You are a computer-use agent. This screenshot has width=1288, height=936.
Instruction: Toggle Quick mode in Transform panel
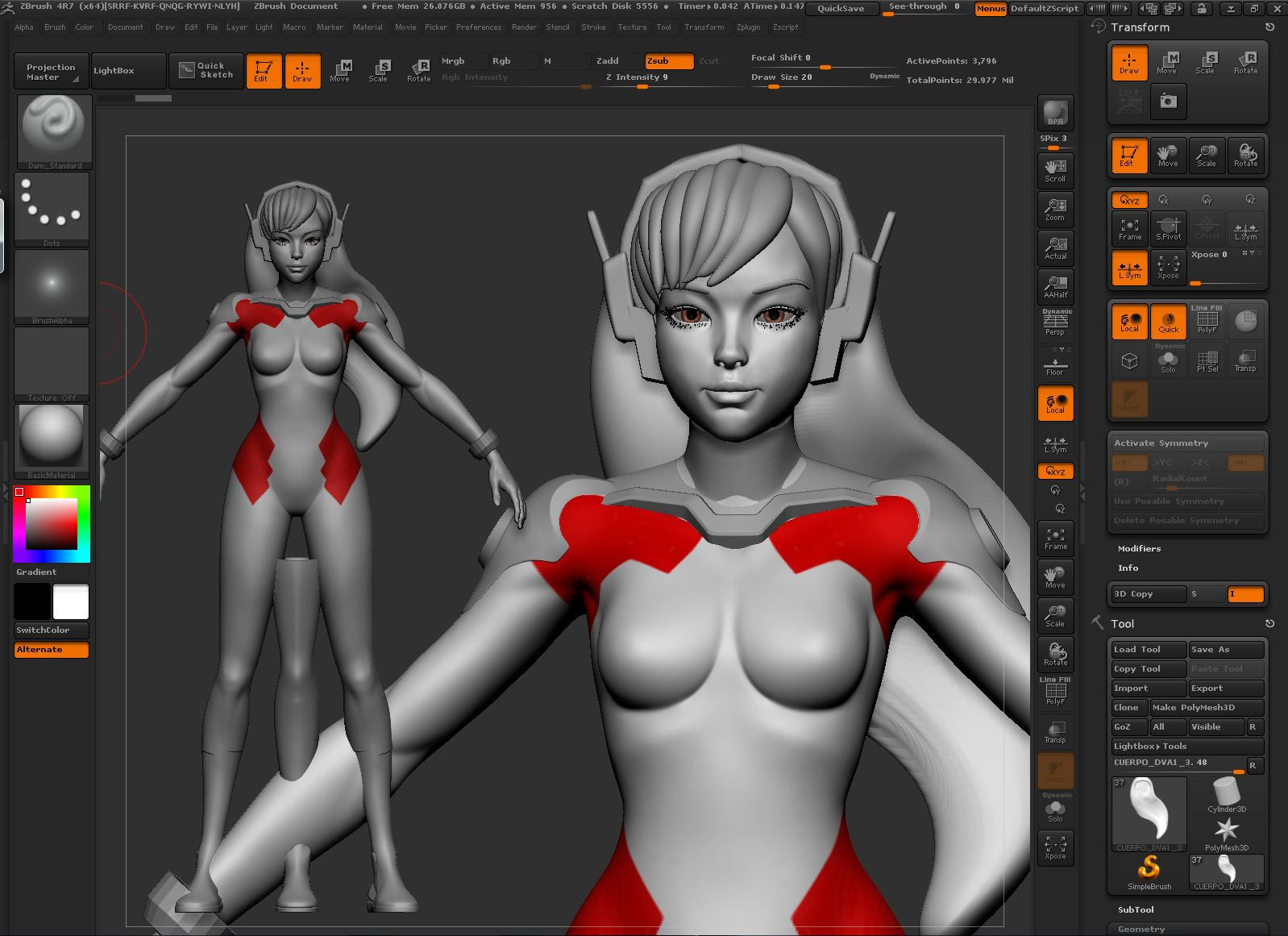(1168, 320)
